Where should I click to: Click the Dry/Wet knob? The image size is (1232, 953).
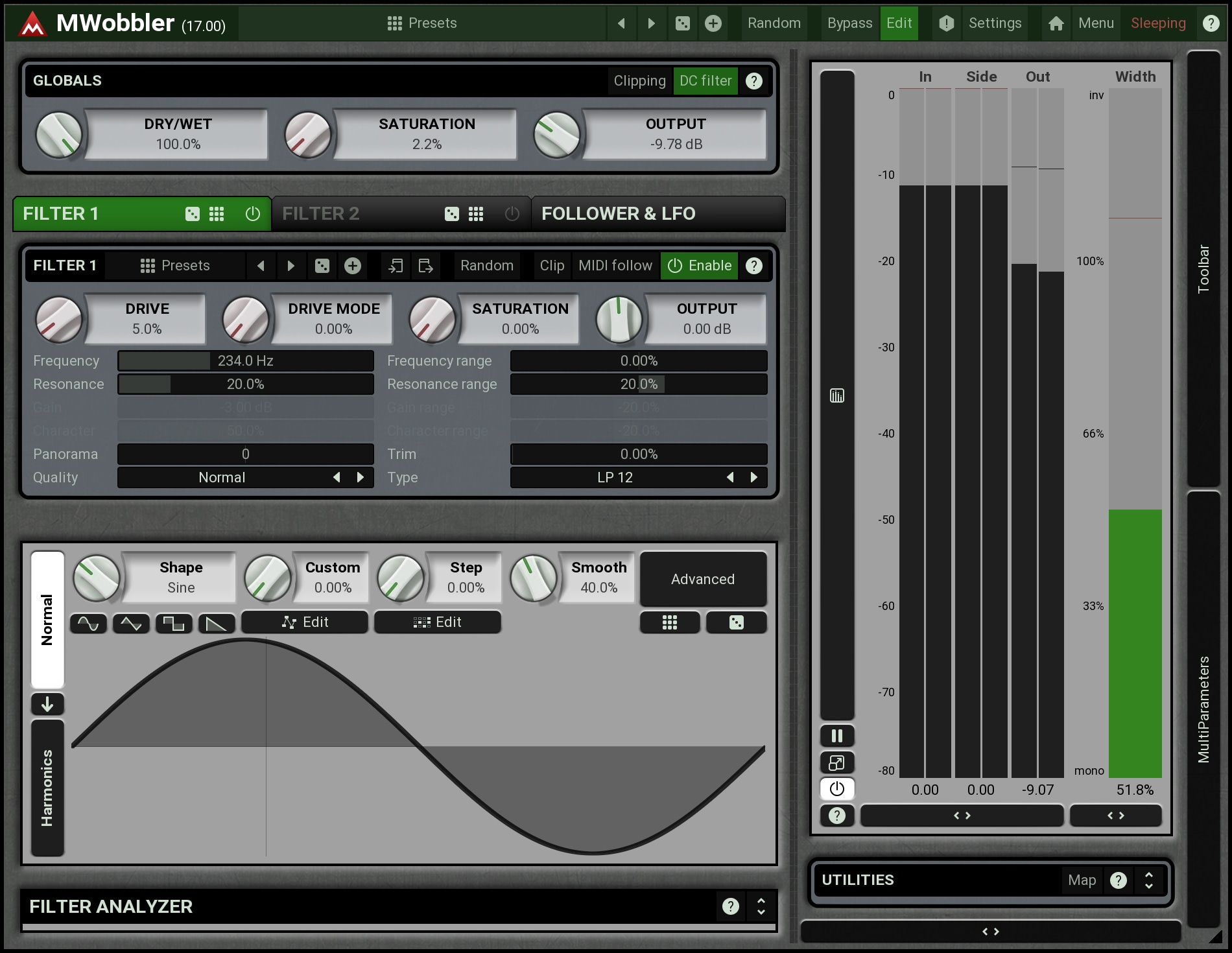click(59, 135)
